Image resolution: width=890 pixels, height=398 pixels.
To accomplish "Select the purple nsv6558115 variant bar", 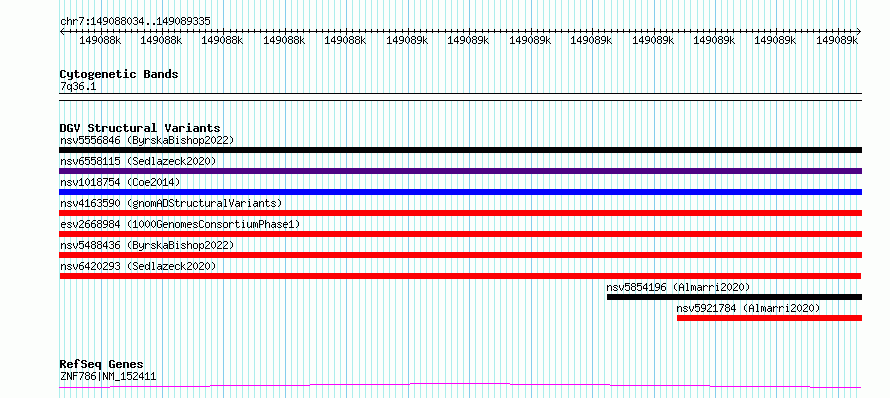I will pyautogui.click(x=460, y=171).
